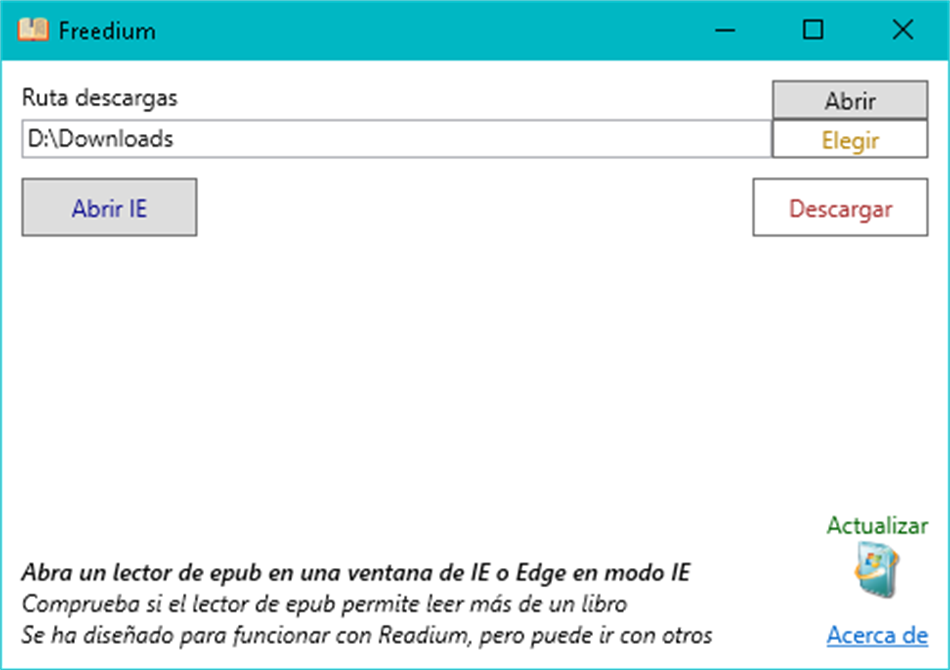Minimize the Freedium window
This screenshot has width=950, height=670.
(x=724, y=31)
